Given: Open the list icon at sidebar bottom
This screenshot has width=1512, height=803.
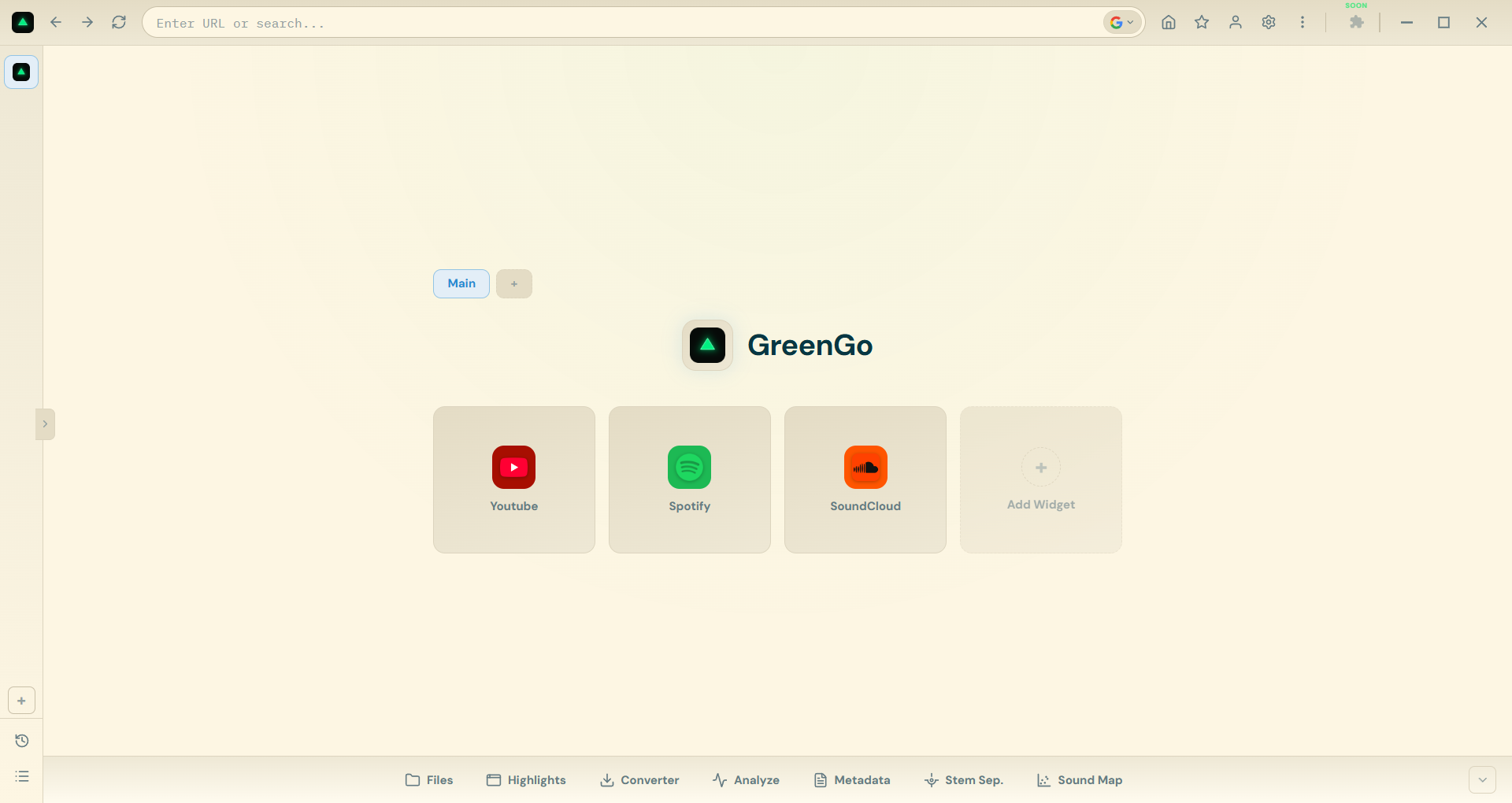Looking at the screenshot, I should (22, 776).
